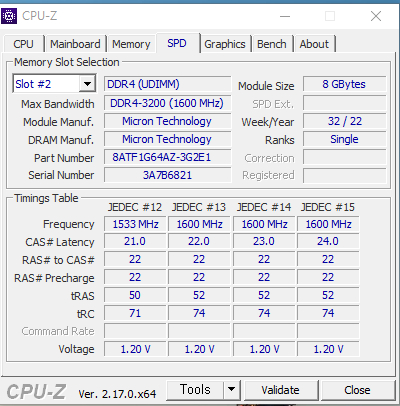Select the SPD tab

[x=177, y=43]
